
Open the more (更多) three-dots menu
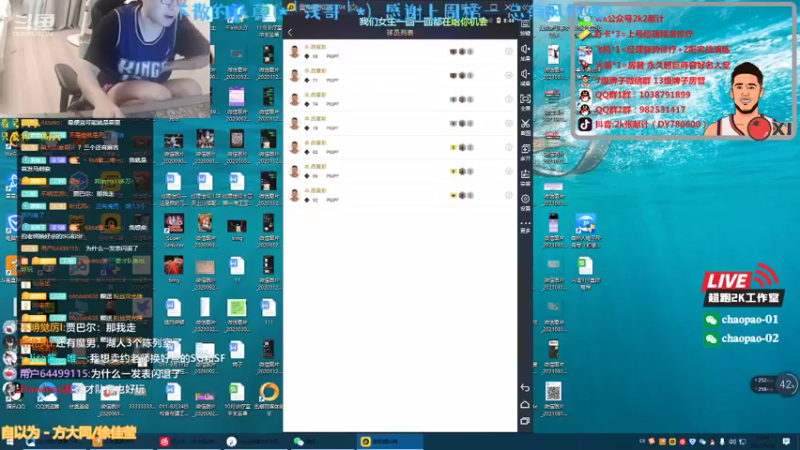pyautogui.click(x=525, y=226)
